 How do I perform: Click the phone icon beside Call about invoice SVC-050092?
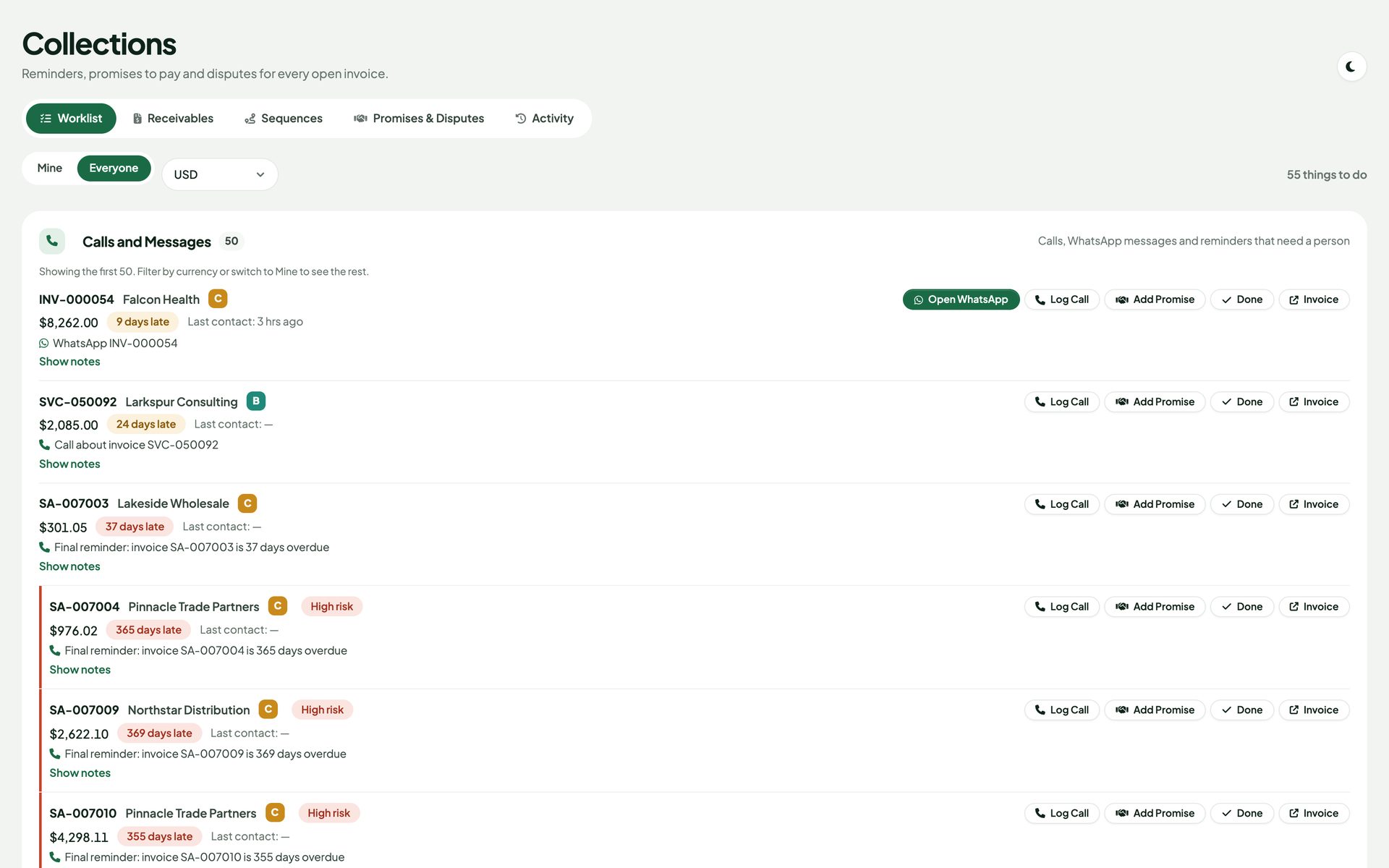coord(45,445)
